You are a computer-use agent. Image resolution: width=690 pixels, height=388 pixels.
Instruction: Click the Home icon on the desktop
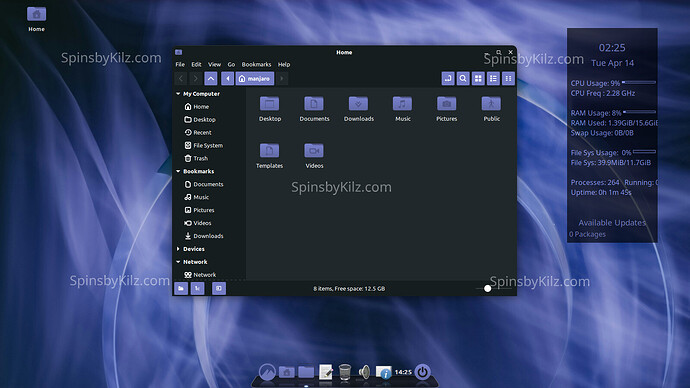(37, 14)
